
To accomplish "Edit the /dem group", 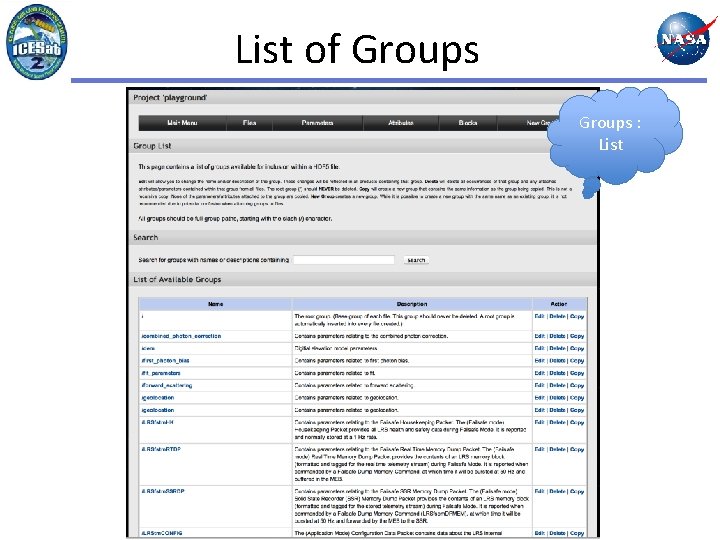I will 540,349.
